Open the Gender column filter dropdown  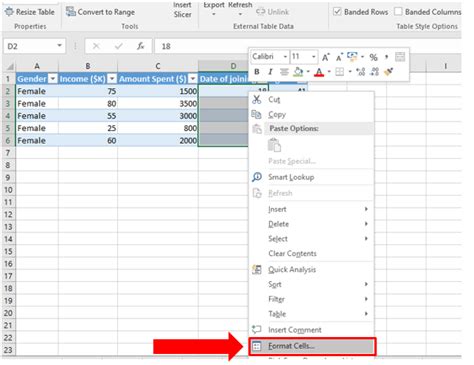coord(53,79)
